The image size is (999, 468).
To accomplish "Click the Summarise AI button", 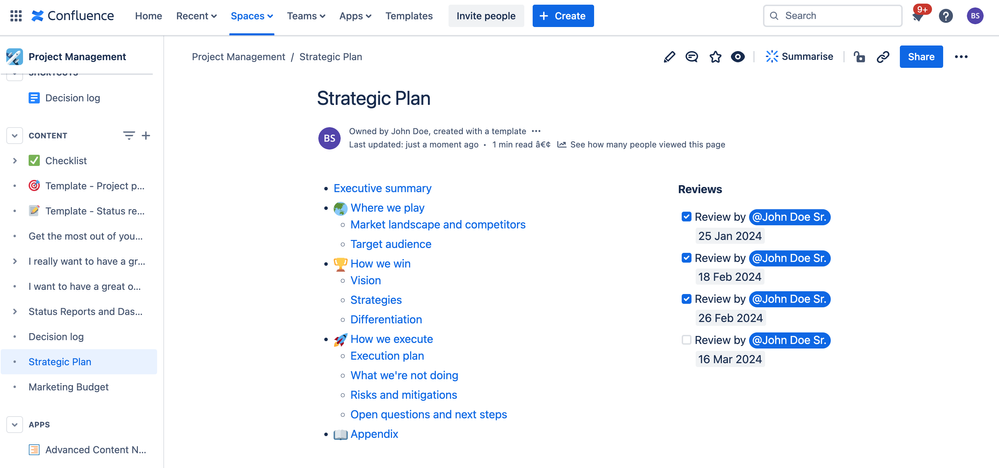I will point(799,57).
